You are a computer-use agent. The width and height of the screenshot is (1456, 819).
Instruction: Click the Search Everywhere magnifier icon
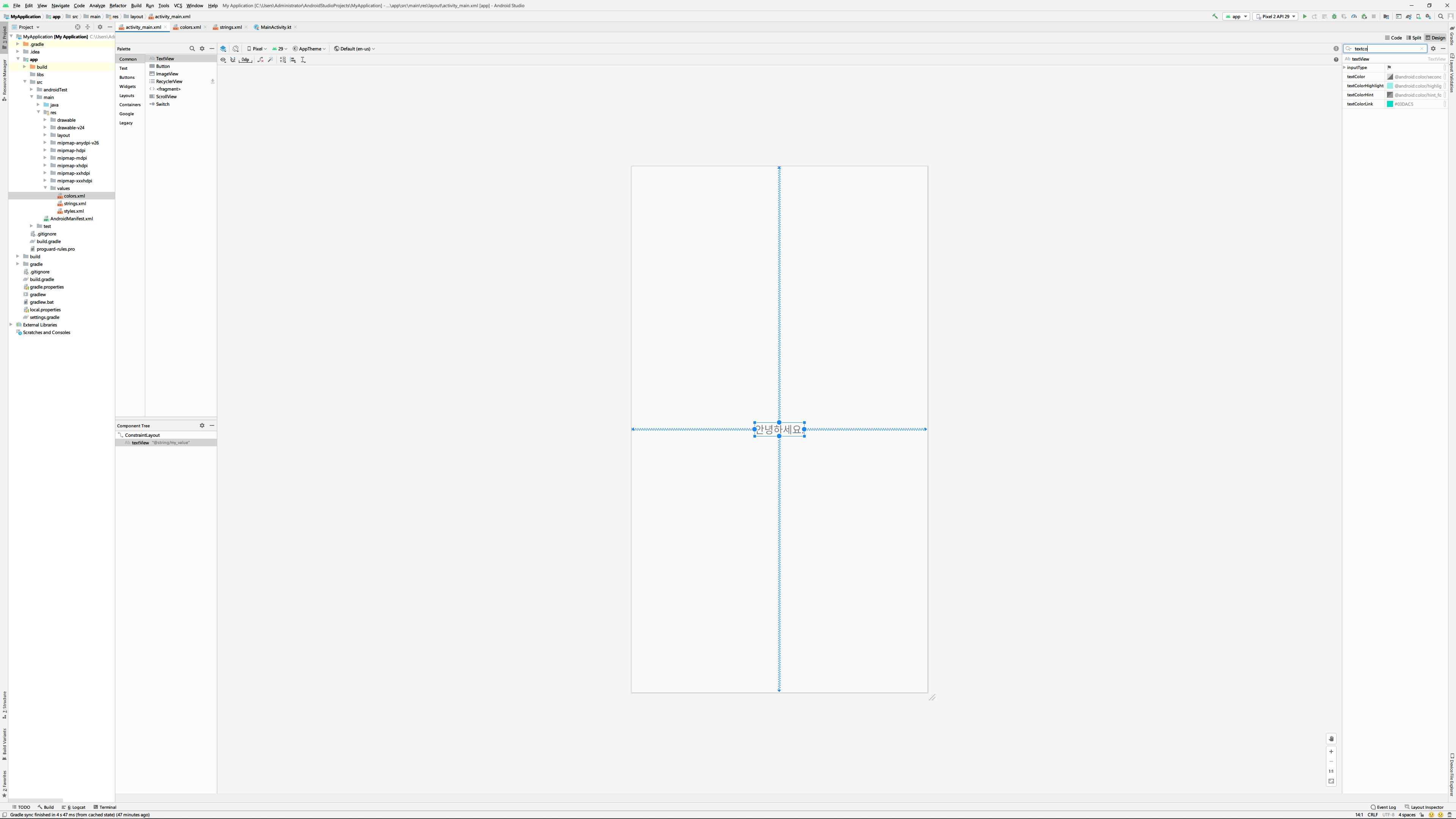tap(1441, 16)
